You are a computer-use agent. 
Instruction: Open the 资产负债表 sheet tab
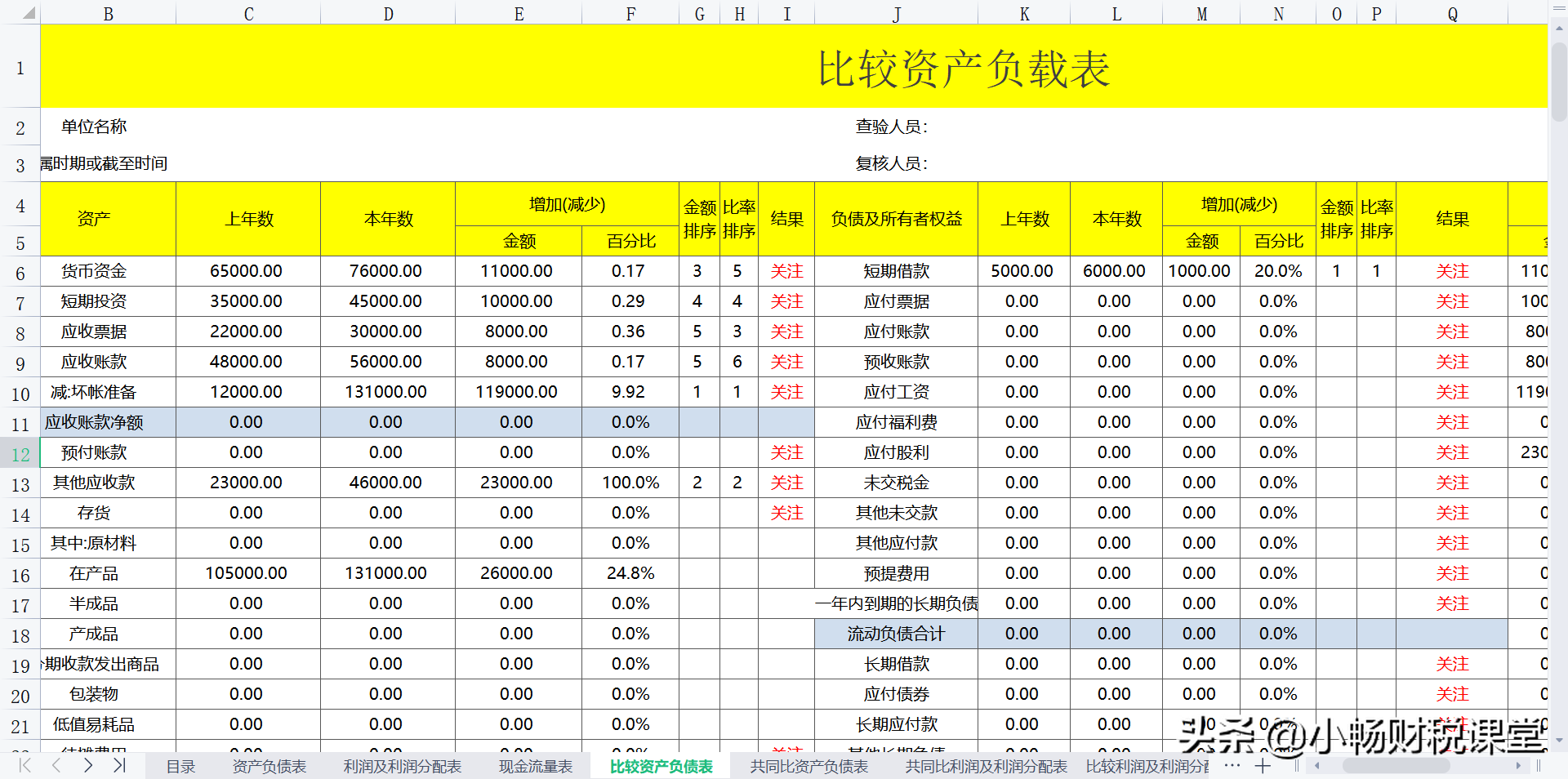[269, 767]
